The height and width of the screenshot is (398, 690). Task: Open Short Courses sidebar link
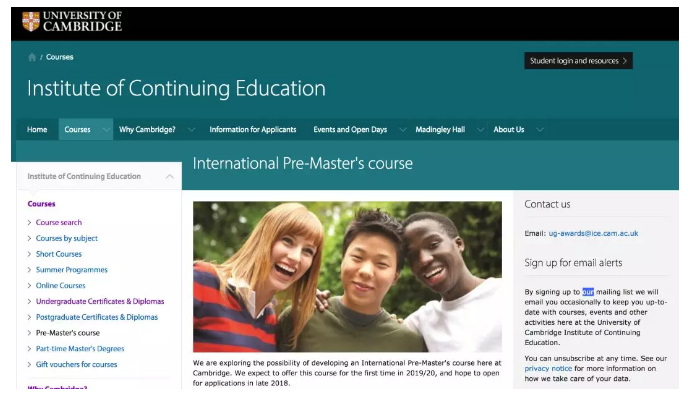coord(59,254)
